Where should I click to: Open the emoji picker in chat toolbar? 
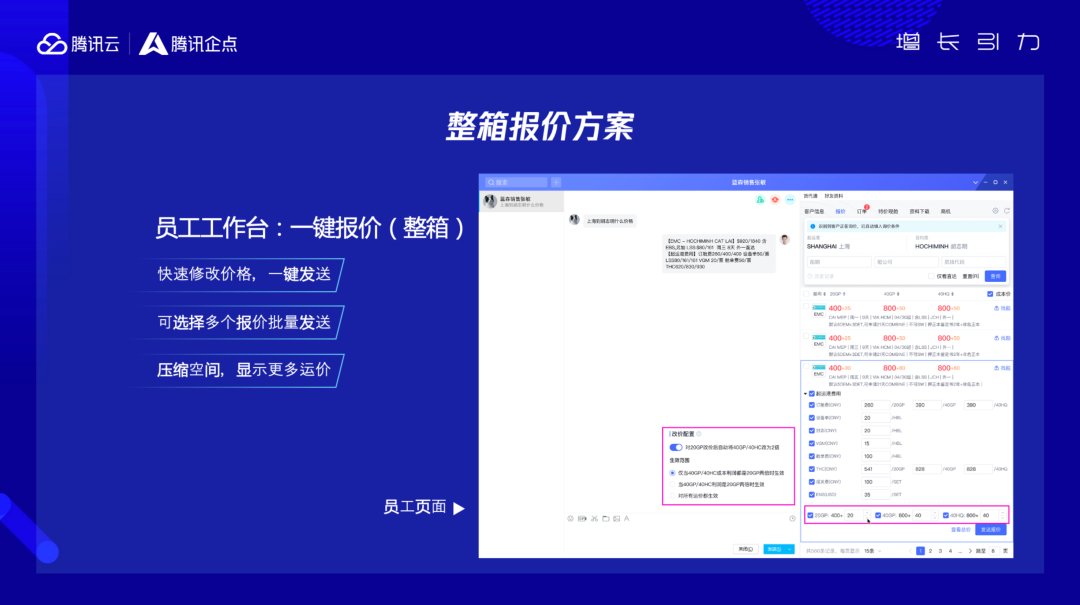click(570, 518)
